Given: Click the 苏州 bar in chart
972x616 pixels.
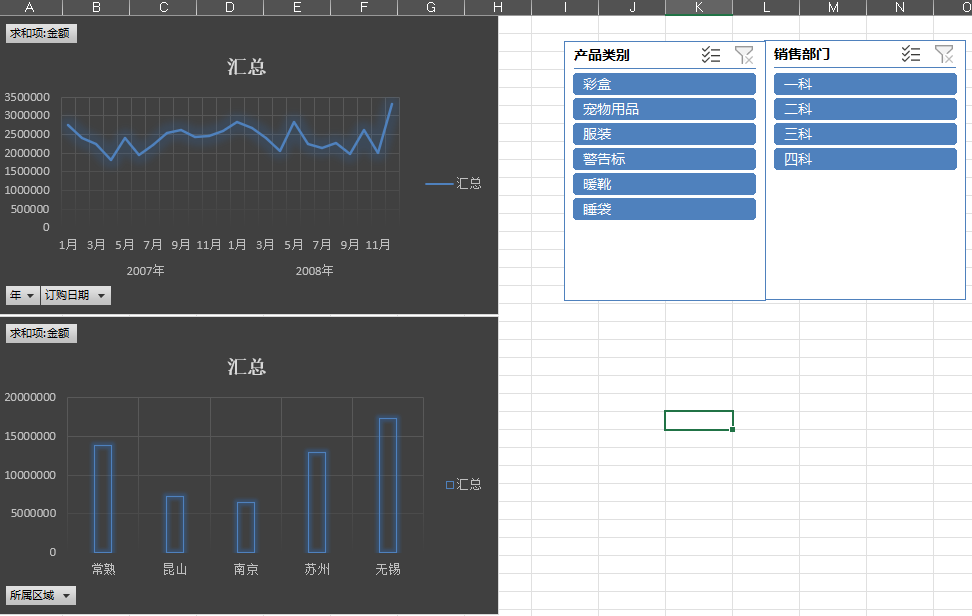Looking at the screenshot, I should pos(317,502).
